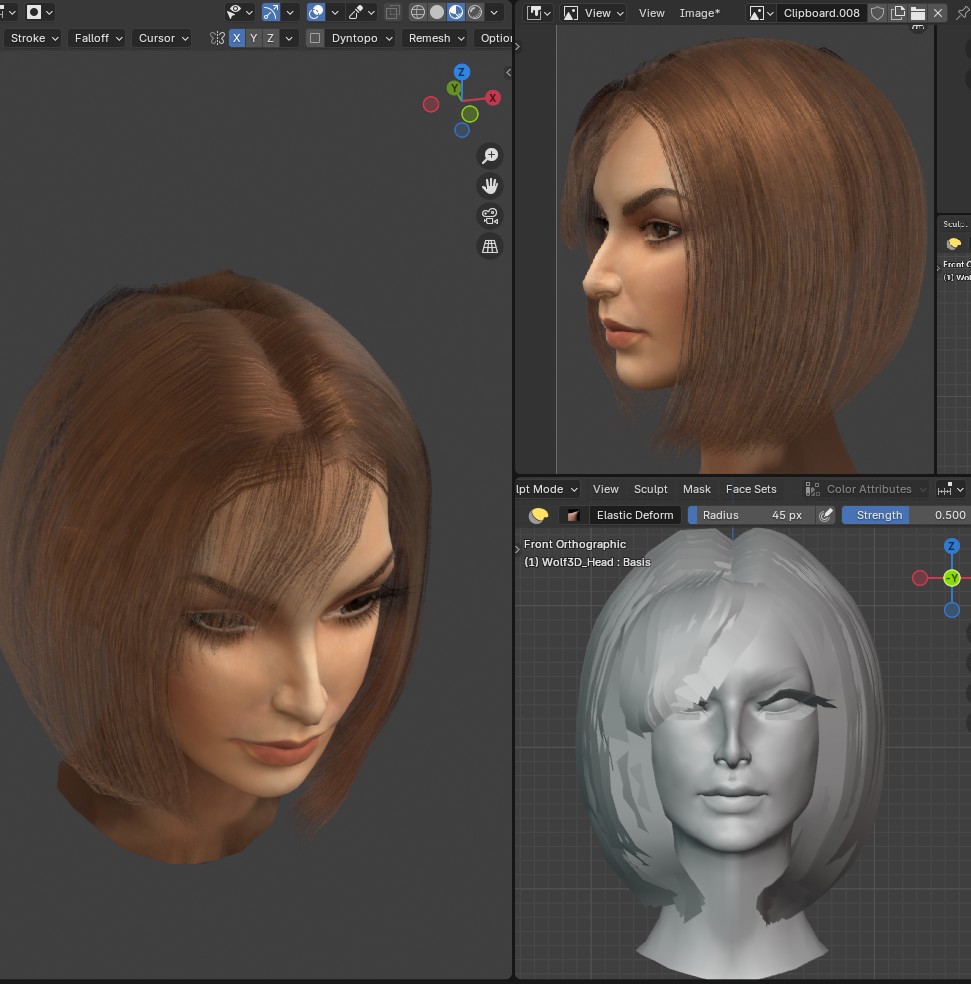Screen dimensions: 971x984
Task: Toggle radius pen pressure icon
Action: [x=825, y=515]
